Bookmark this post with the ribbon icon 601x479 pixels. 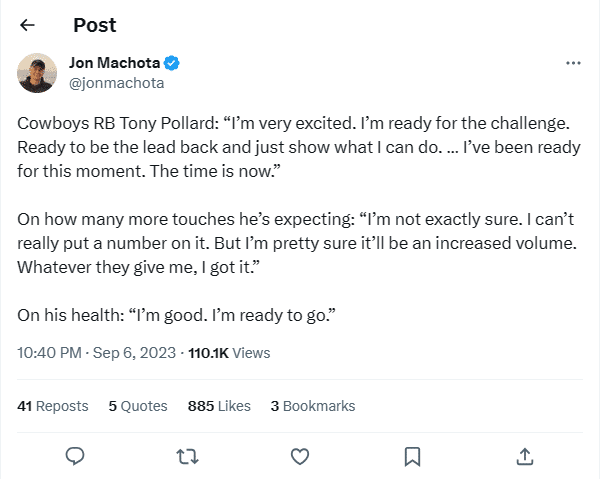(x=412, y=455)
